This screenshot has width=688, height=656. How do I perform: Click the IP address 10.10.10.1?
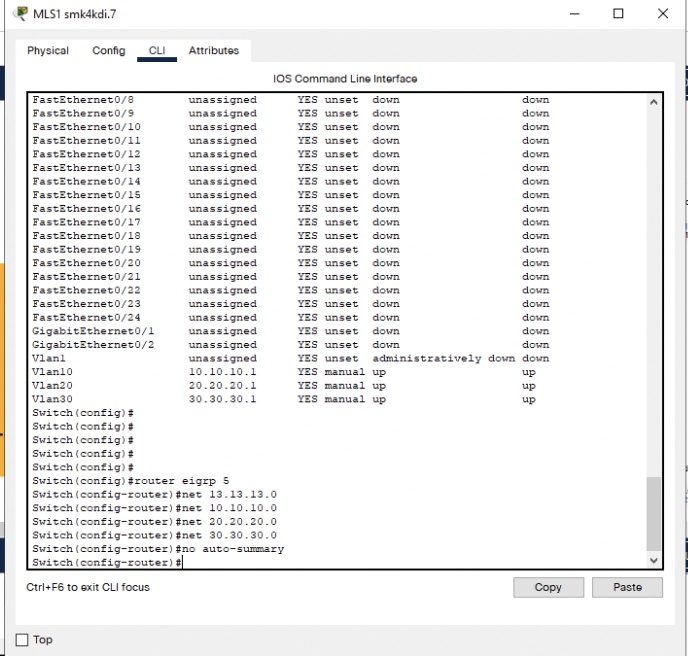pos(222,372)
